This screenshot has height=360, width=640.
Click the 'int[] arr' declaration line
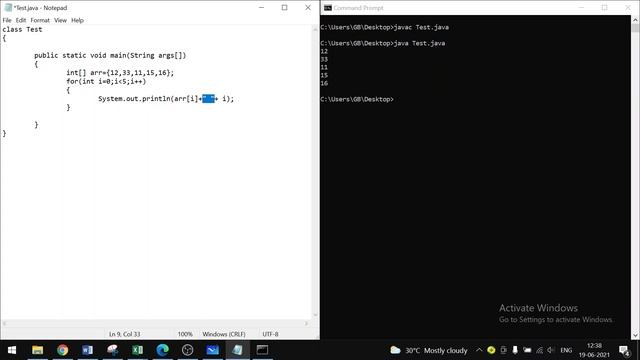pyautogui.click(x=120, y=73)
